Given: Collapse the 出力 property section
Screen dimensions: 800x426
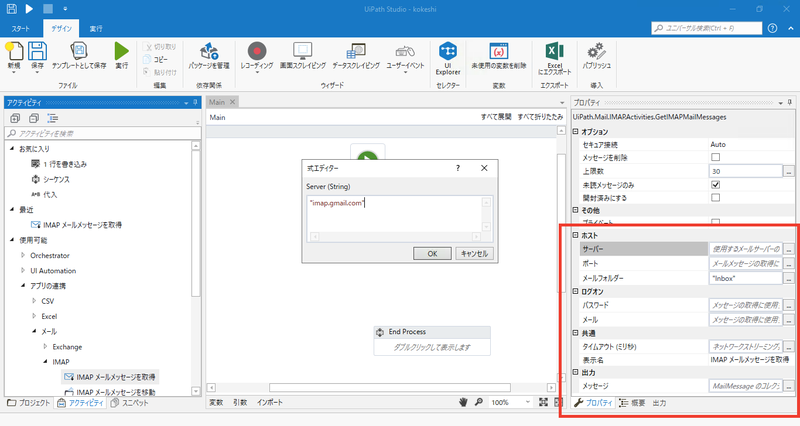Looking at the screenshot, I should tap(576, 372).
